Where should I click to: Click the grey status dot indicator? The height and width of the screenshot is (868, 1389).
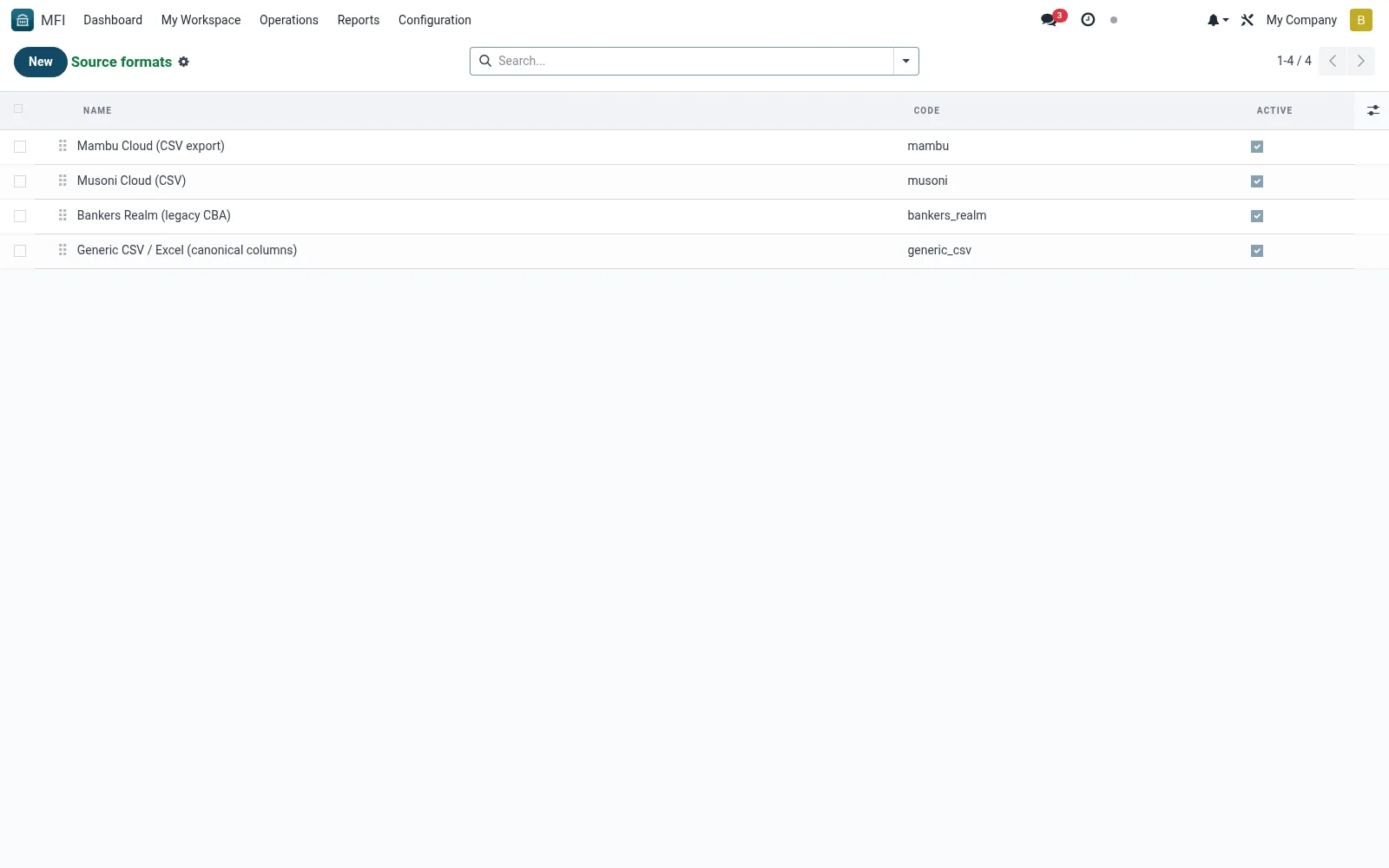(1114, 20)
